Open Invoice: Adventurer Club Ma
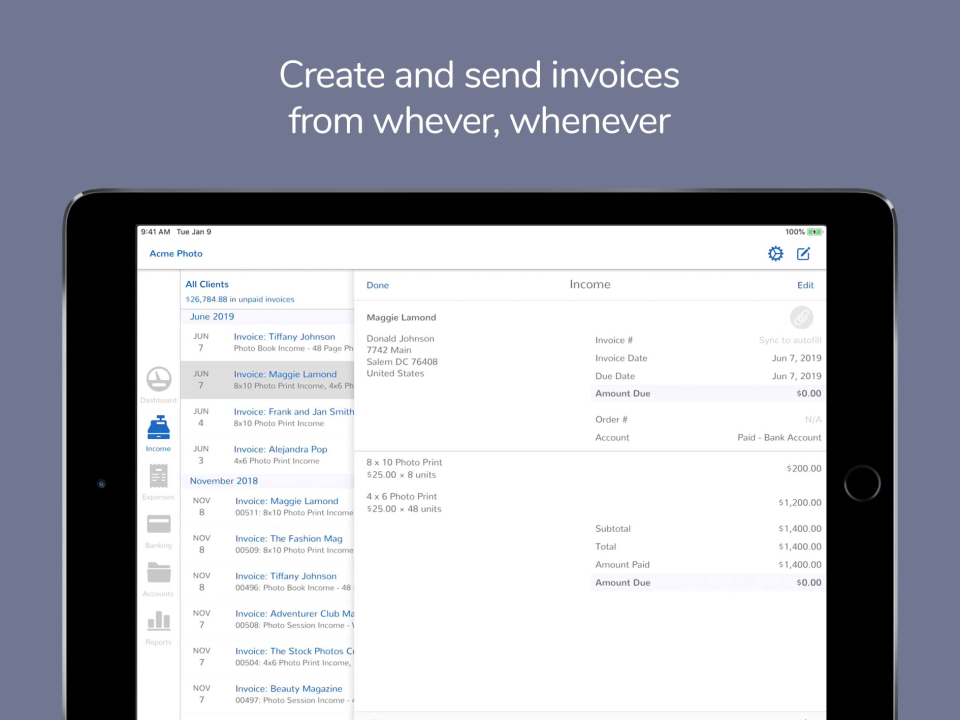960x720 pixels. (268, 619)
